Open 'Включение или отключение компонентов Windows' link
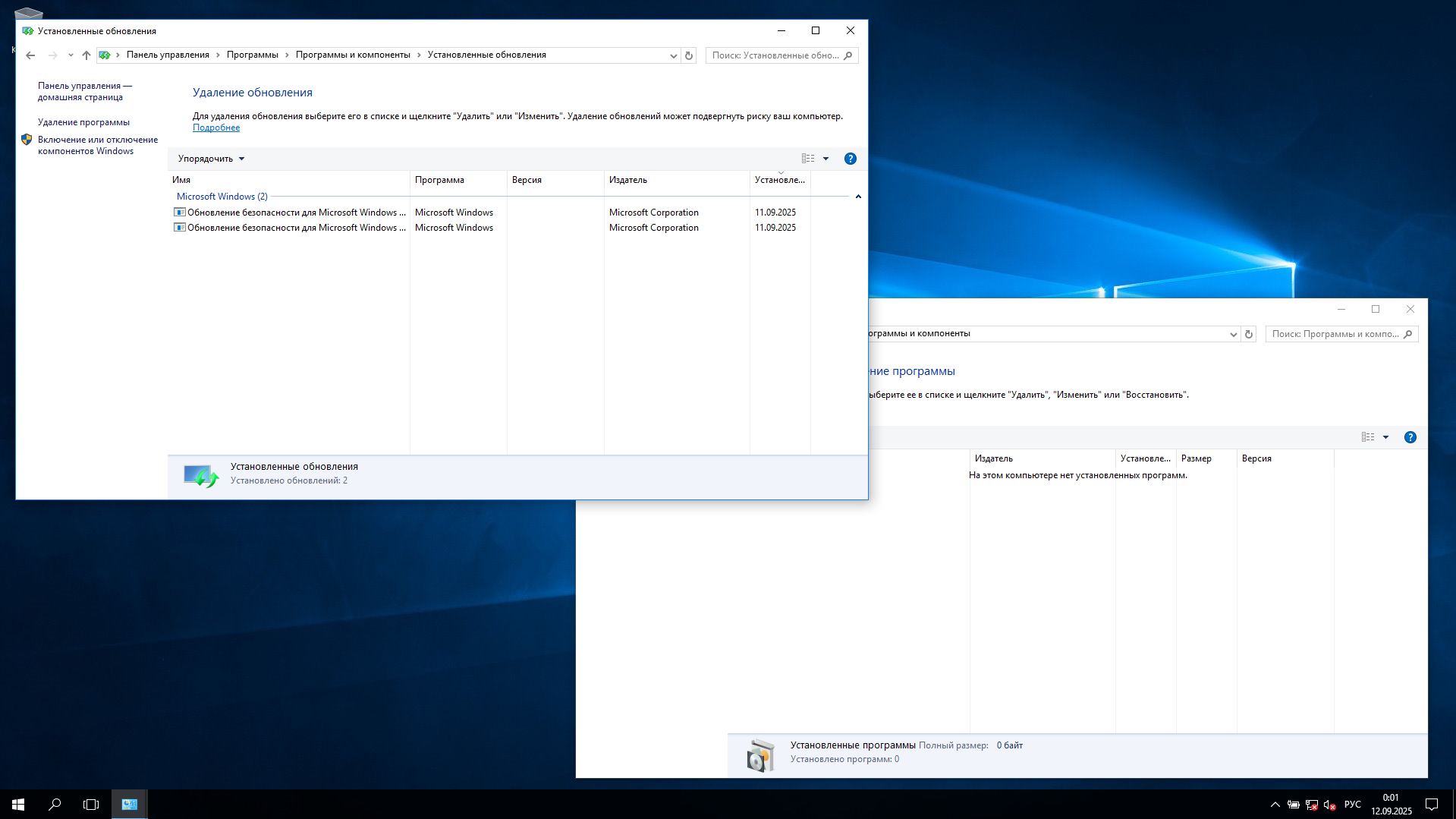 98,145
